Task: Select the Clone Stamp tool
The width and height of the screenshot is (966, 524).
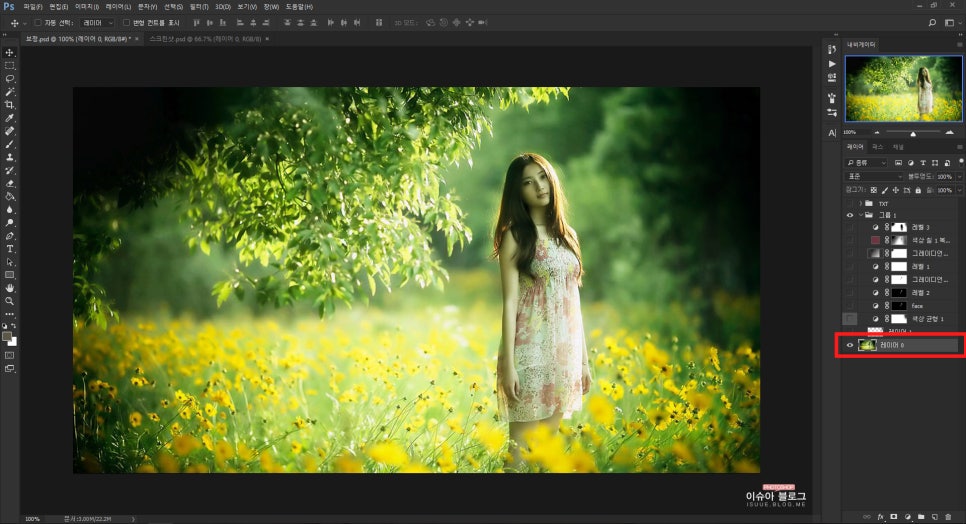Action: [x=9, y=157]
